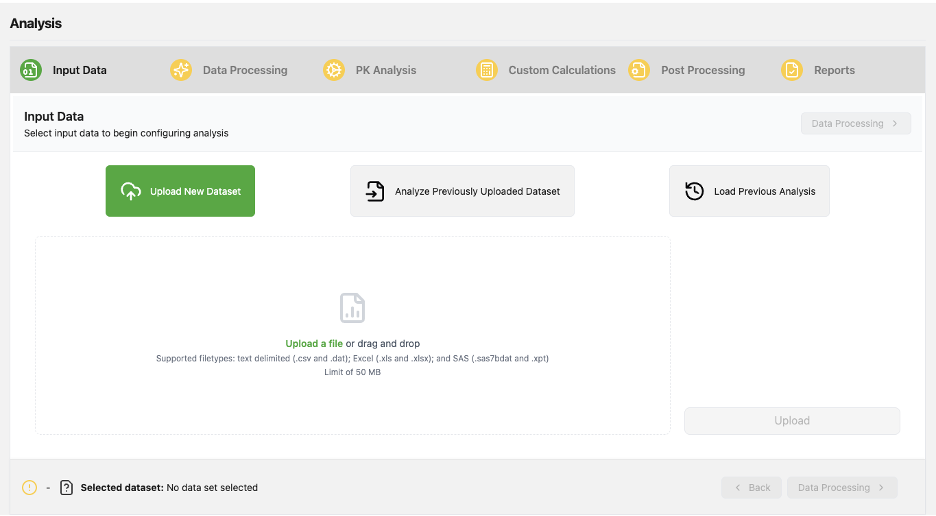Click the yellow warning status icon

pyautogui.click(x=30, y=488)
